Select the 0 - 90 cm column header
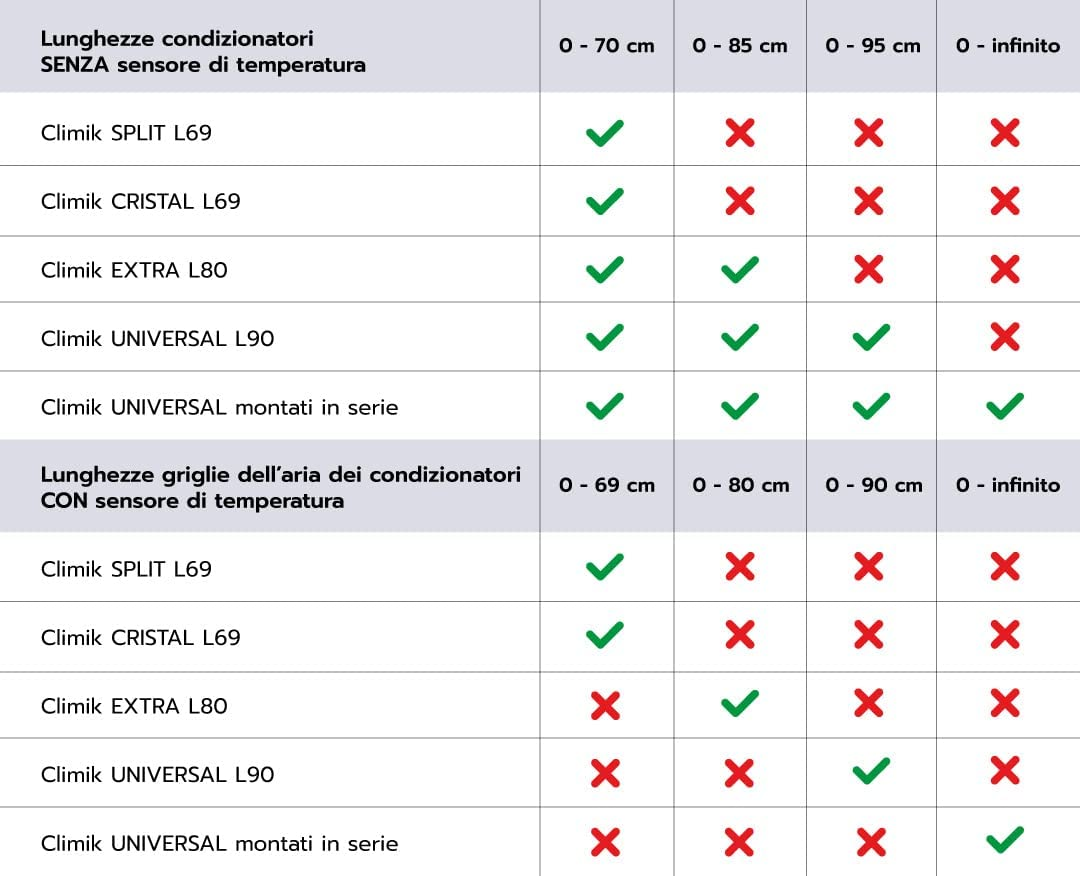Image resolution: width=1080 pixels, height=876 pixels. click(x=874, y=485)
